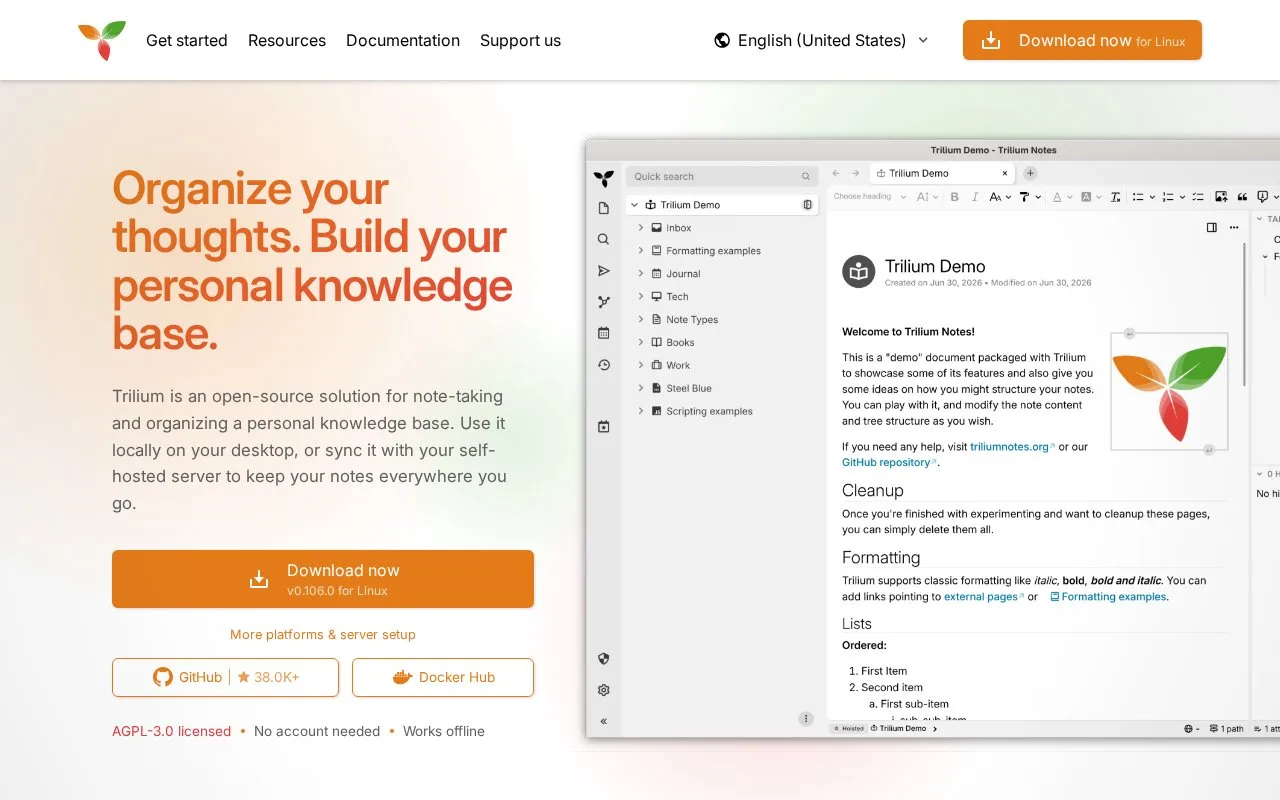Open recent changes history icon

click(604, 365)
